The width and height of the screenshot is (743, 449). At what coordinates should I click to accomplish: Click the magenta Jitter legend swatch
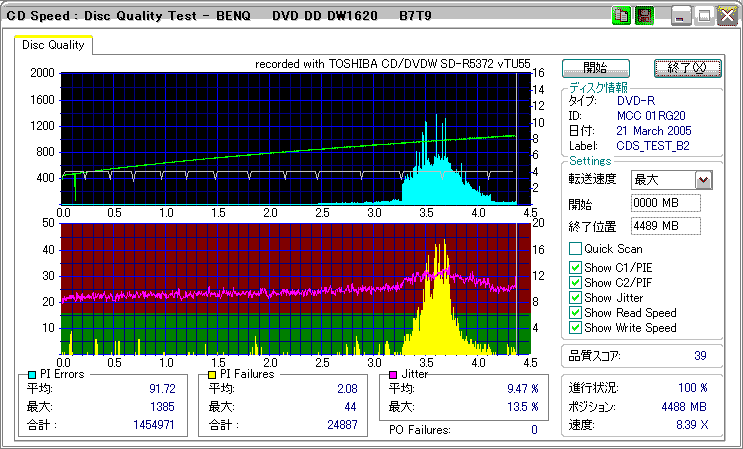393,374
